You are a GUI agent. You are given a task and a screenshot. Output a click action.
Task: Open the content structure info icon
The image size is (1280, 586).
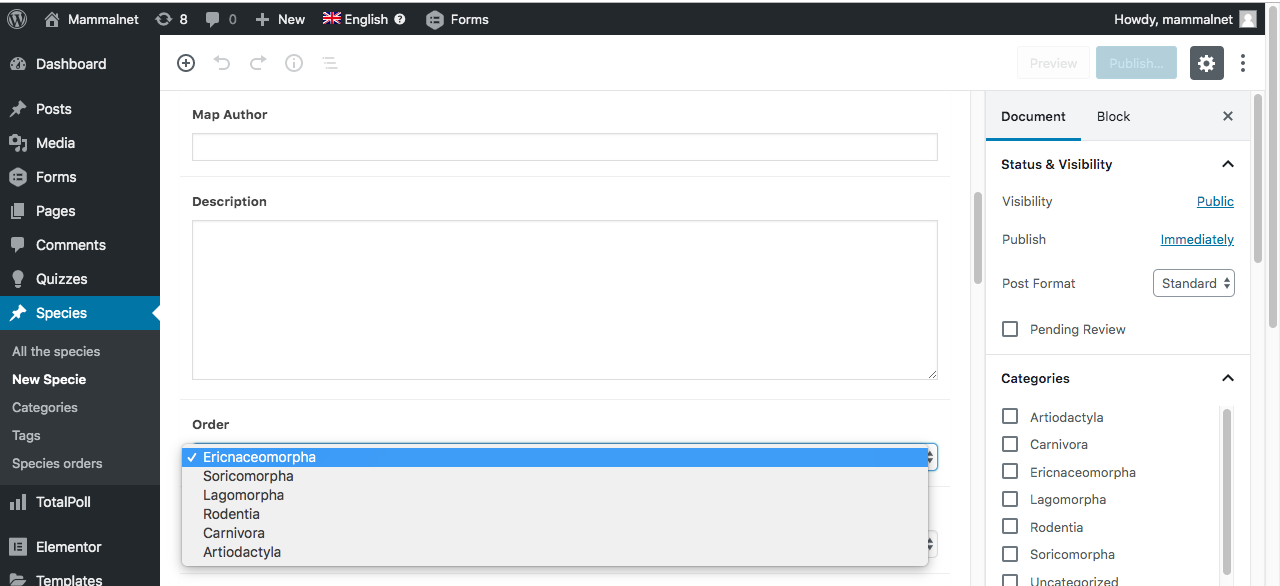point(294,63)
